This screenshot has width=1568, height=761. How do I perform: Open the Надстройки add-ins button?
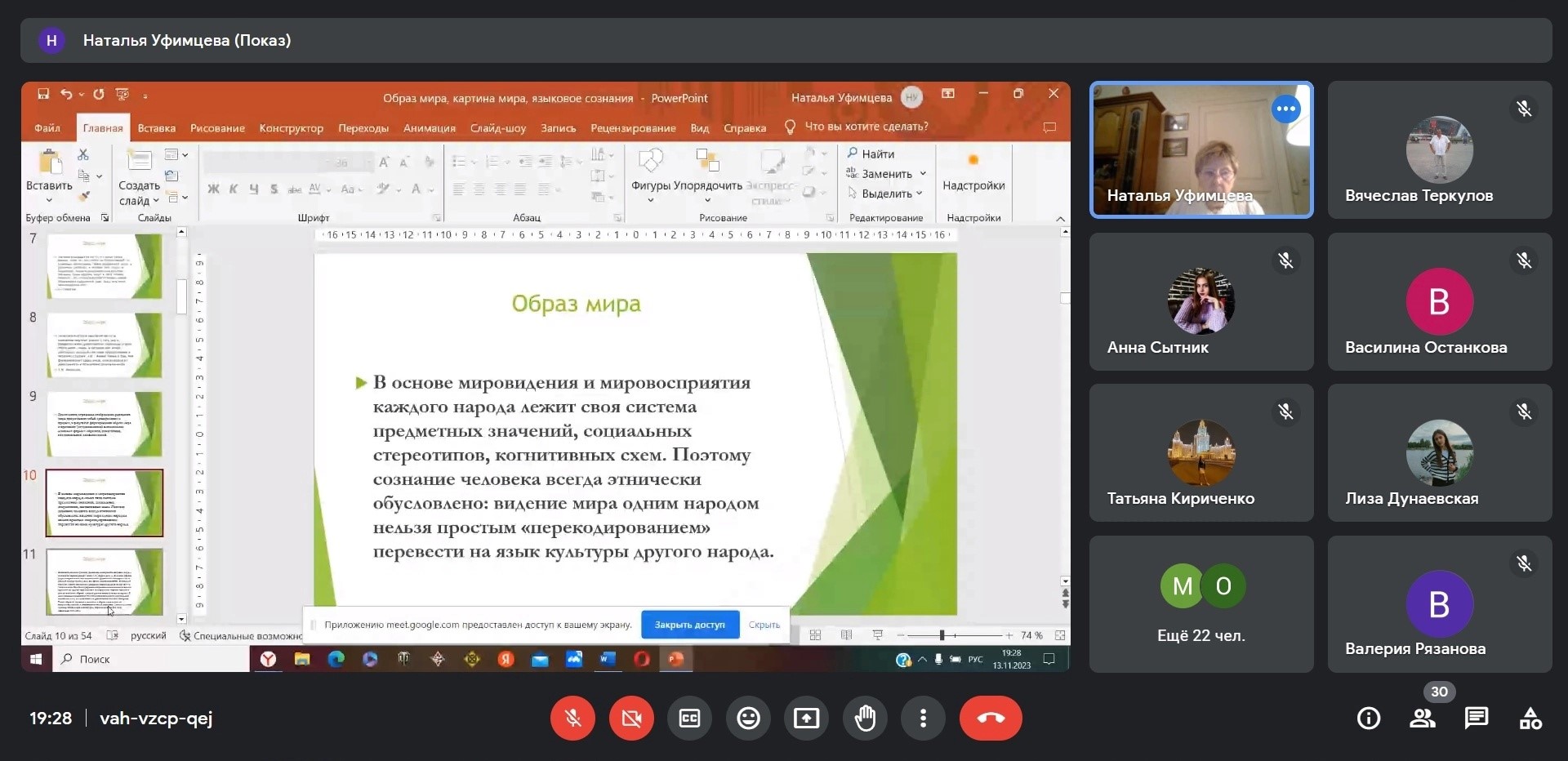point(973,172)
